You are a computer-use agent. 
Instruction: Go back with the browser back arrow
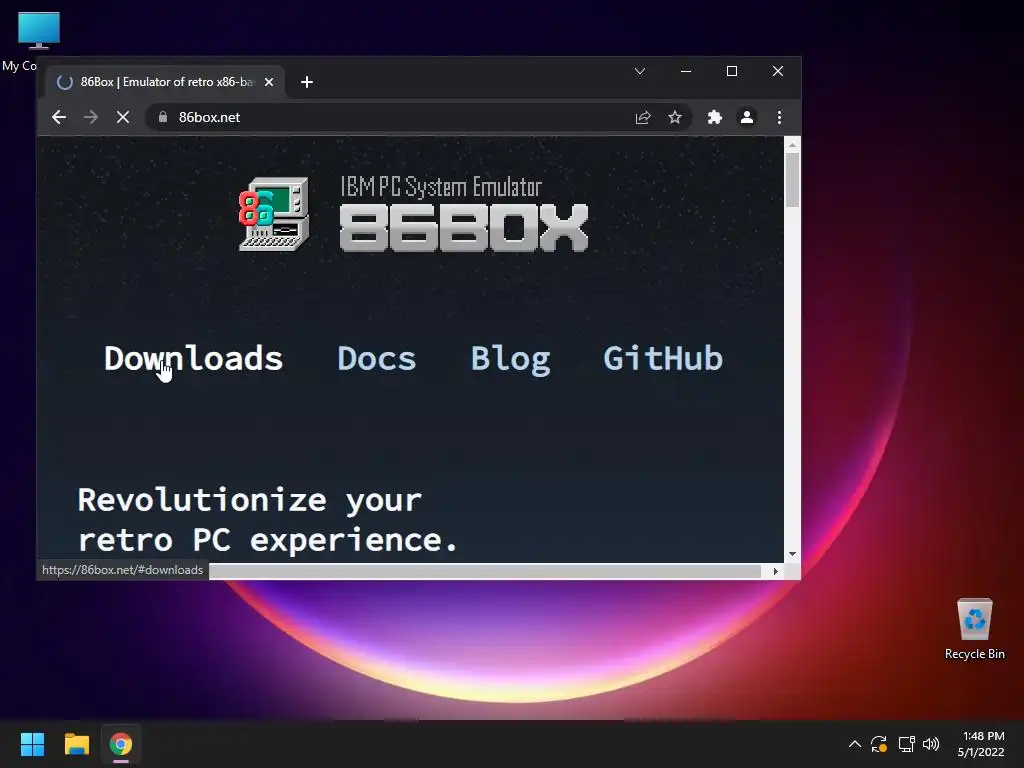(59, 118)
